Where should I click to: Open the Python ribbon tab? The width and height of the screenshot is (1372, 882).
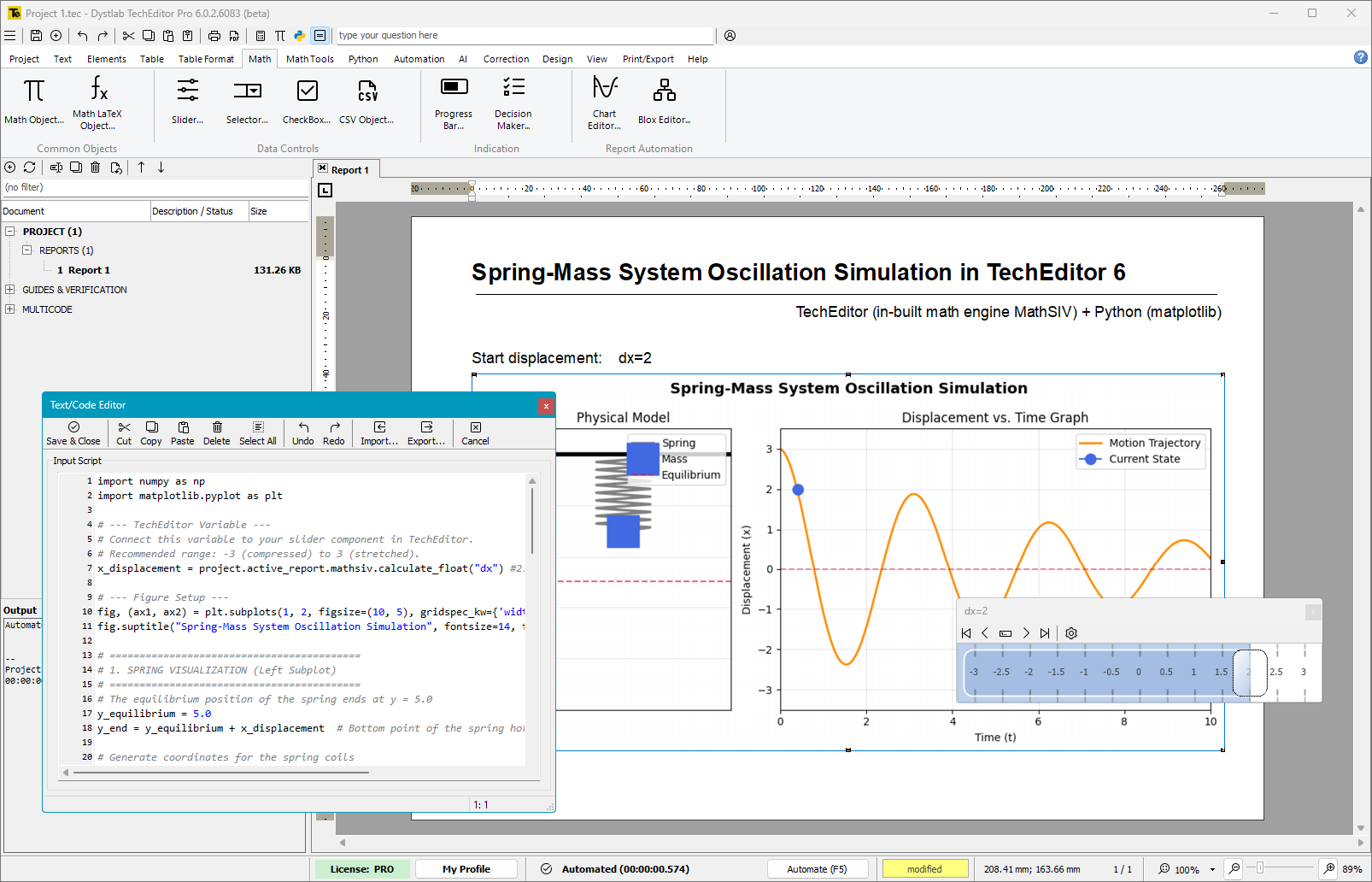pos(363,59)
